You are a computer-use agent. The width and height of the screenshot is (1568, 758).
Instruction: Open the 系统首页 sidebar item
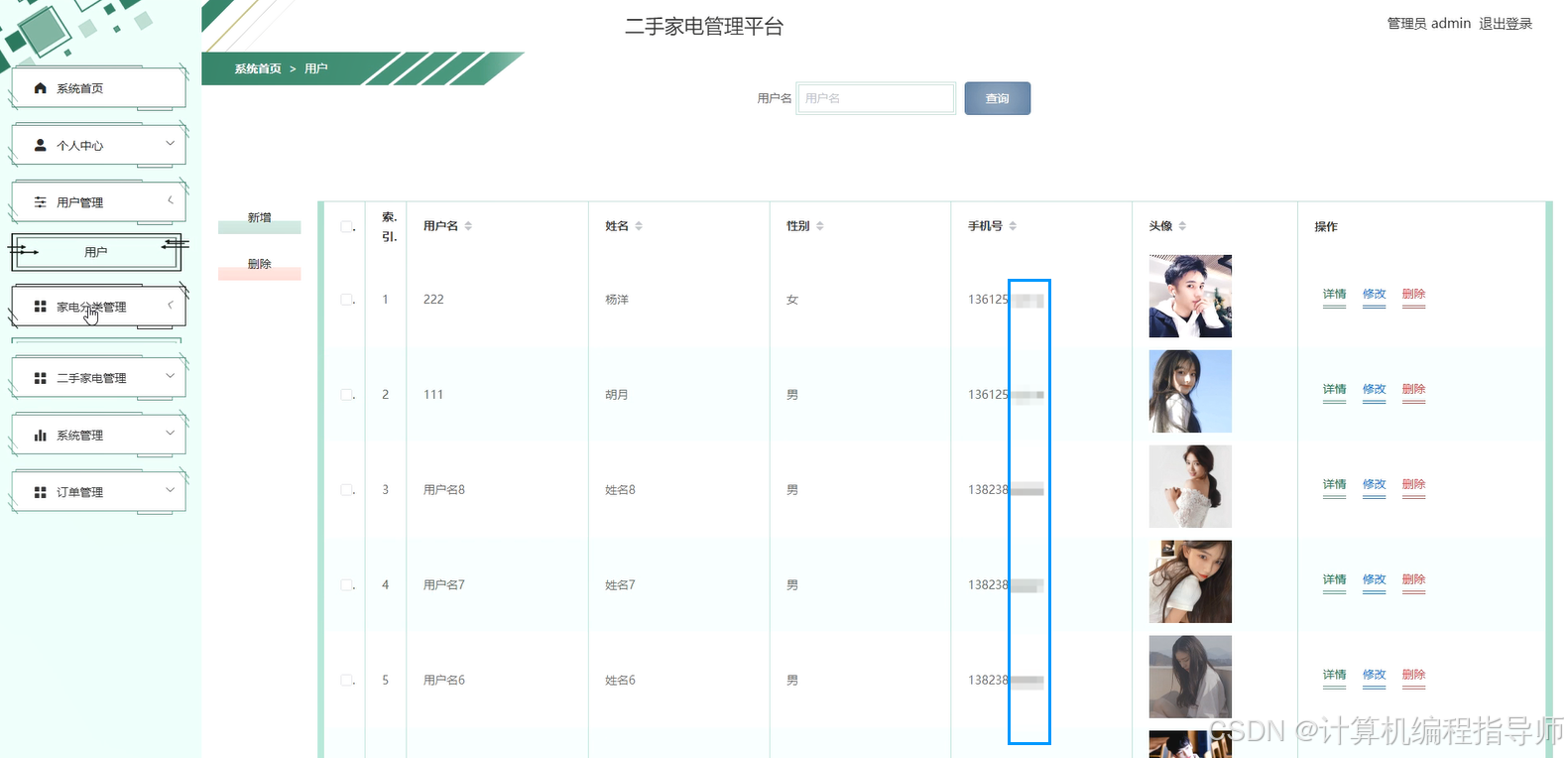98,88
